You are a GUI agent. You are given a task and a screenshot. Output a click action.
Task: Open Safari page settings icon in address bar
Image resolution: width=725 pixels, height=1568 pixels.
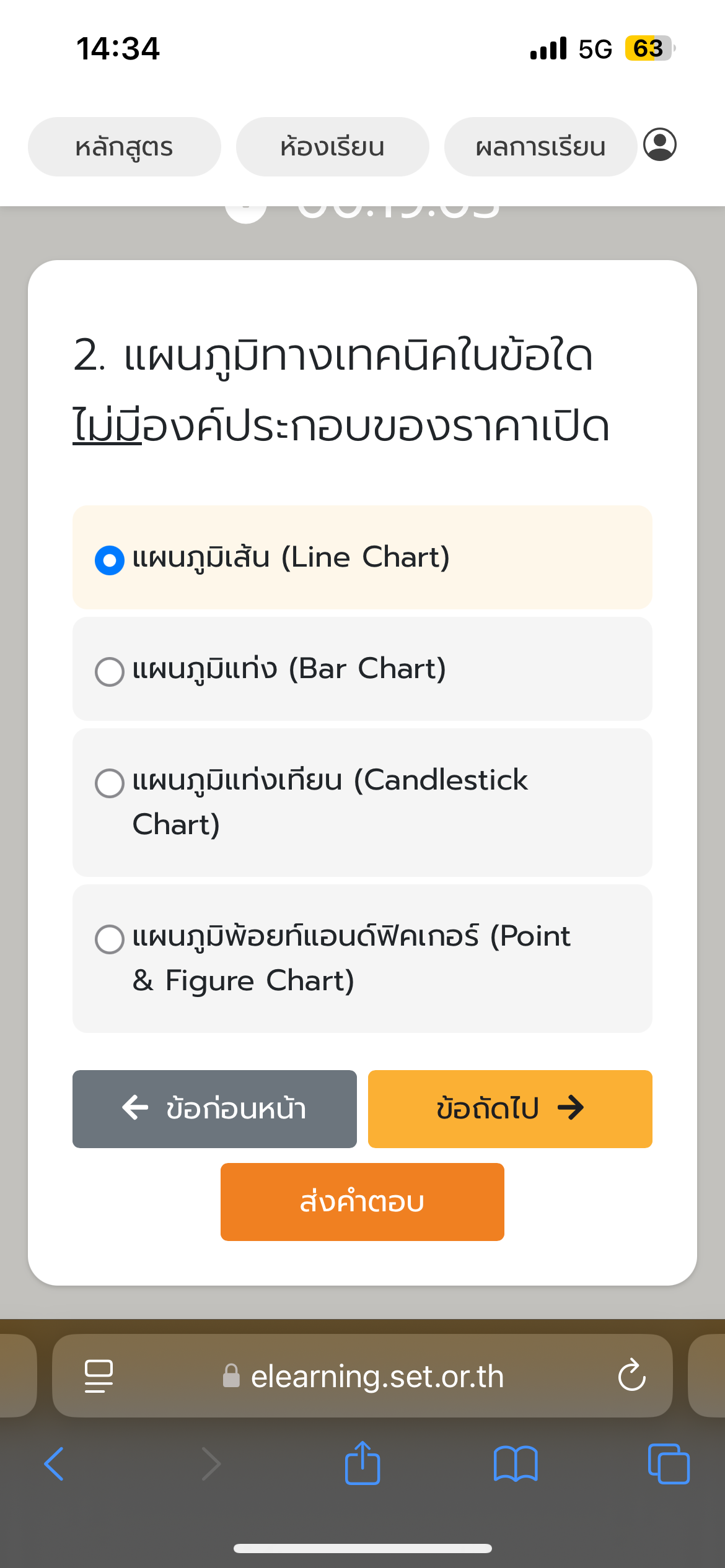[x=99, y=1375]
